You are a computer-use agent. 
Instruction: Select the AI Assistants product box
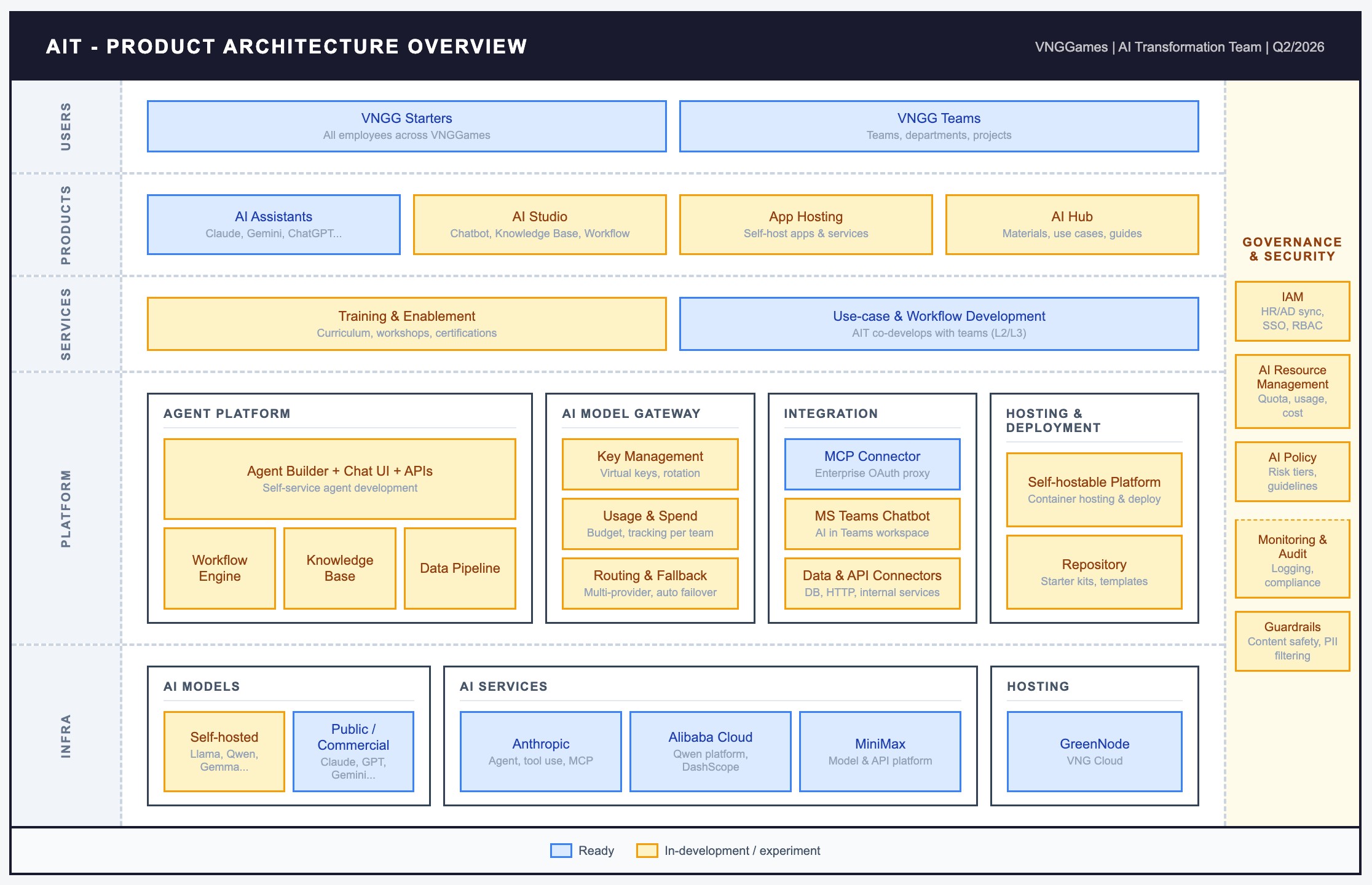[x=274, y=224]
